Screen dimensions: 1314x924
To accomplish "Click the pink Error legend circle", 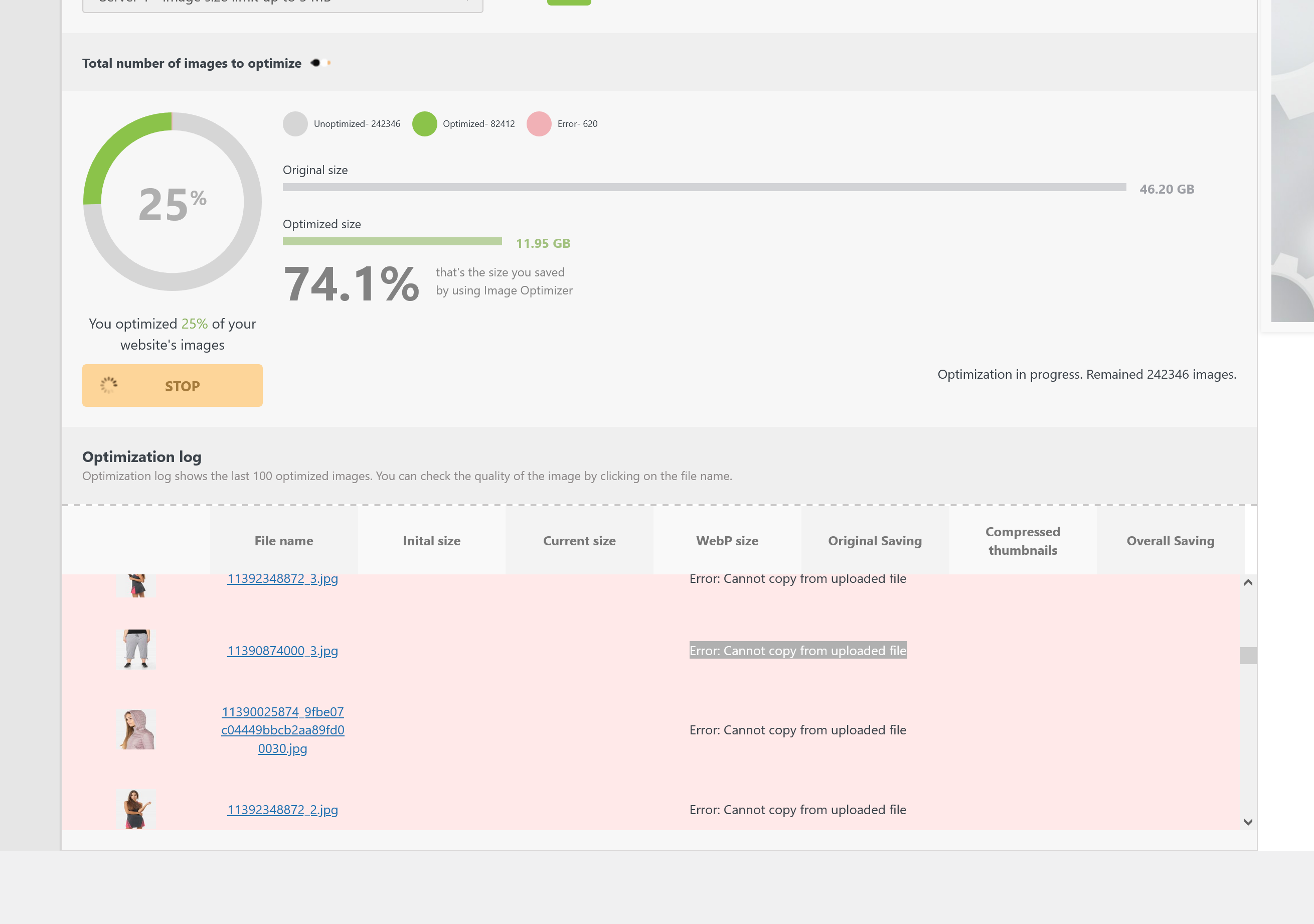I will click(x=539, y=124).
